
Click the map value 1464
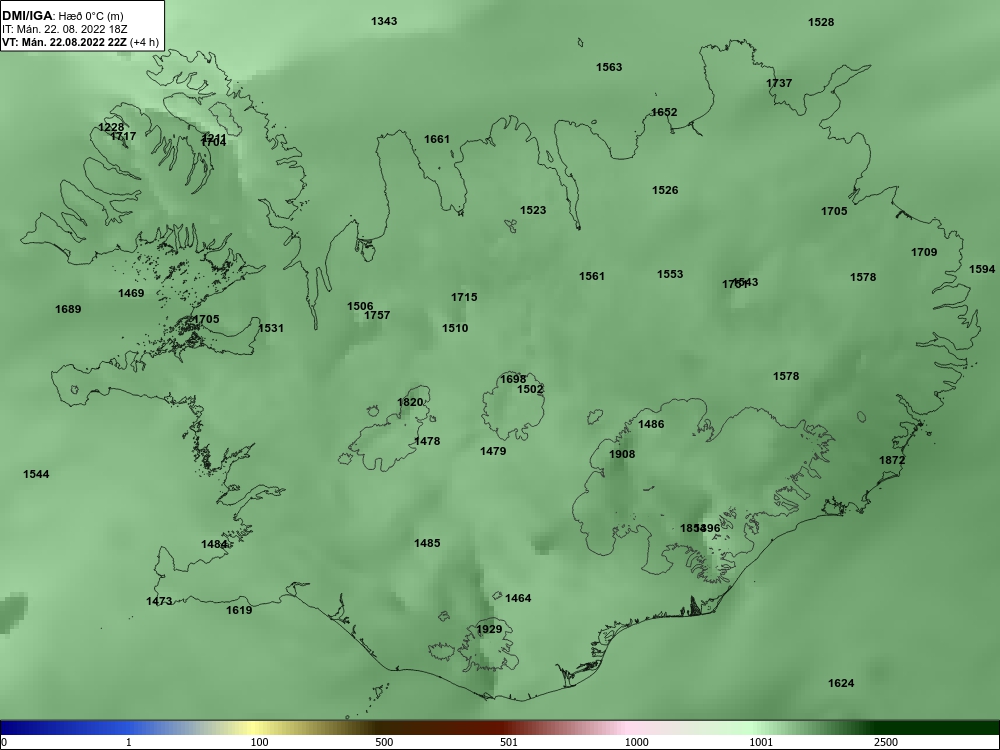[518, 598]
